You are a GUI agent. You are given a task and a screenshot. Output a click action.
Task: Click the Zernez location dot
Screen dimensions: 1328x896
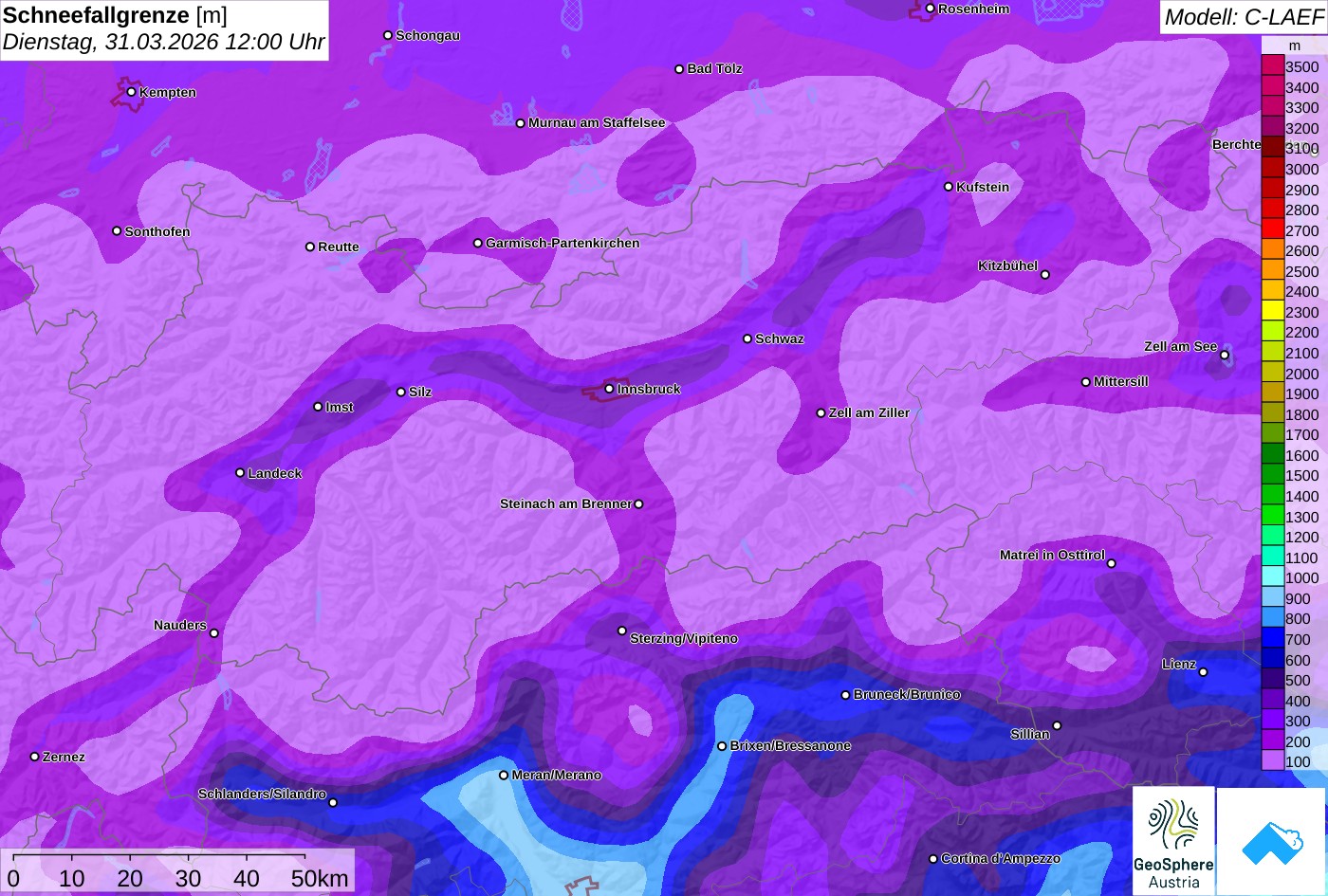click(34, 757)
